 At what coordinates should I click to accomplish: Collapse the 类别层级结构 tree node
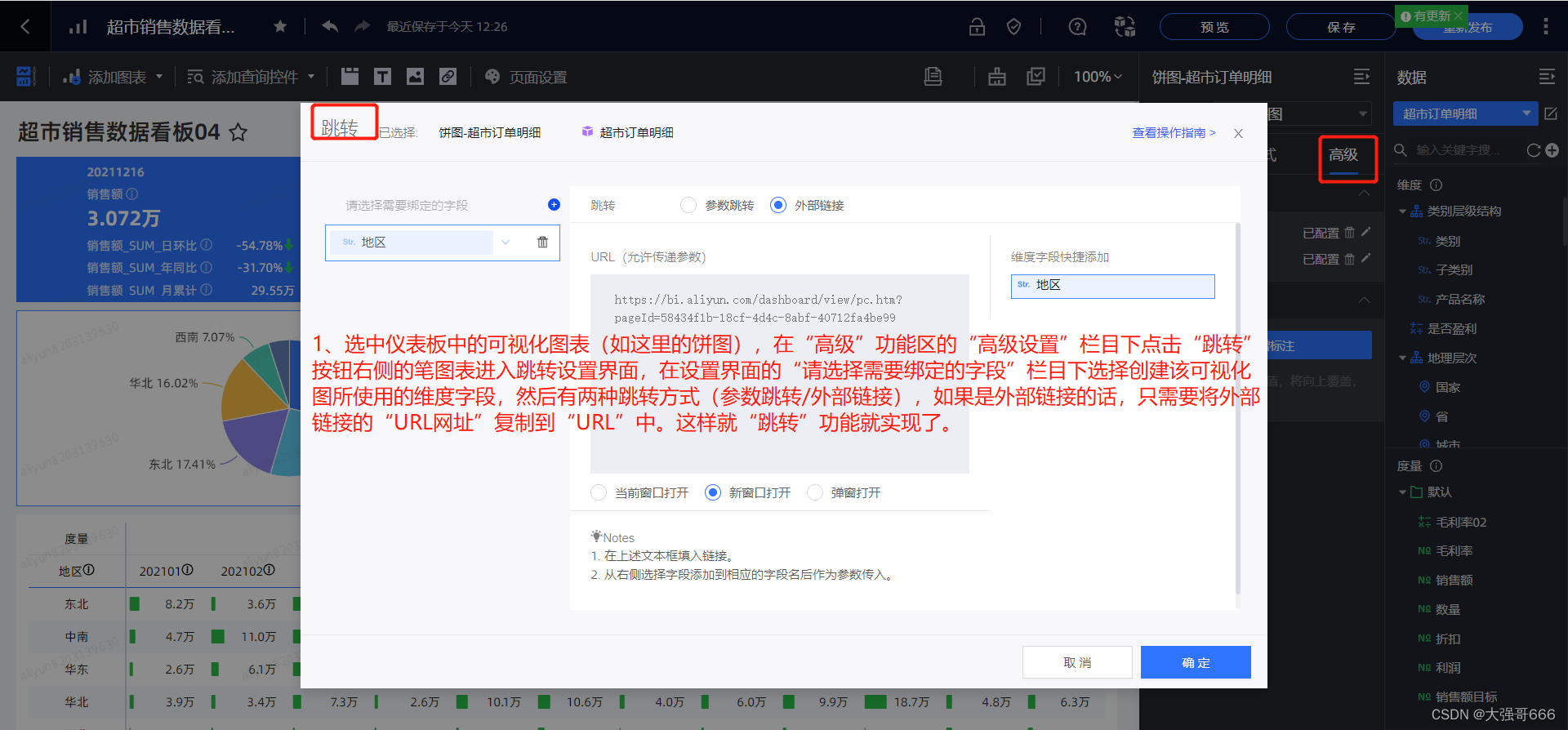1402,211
